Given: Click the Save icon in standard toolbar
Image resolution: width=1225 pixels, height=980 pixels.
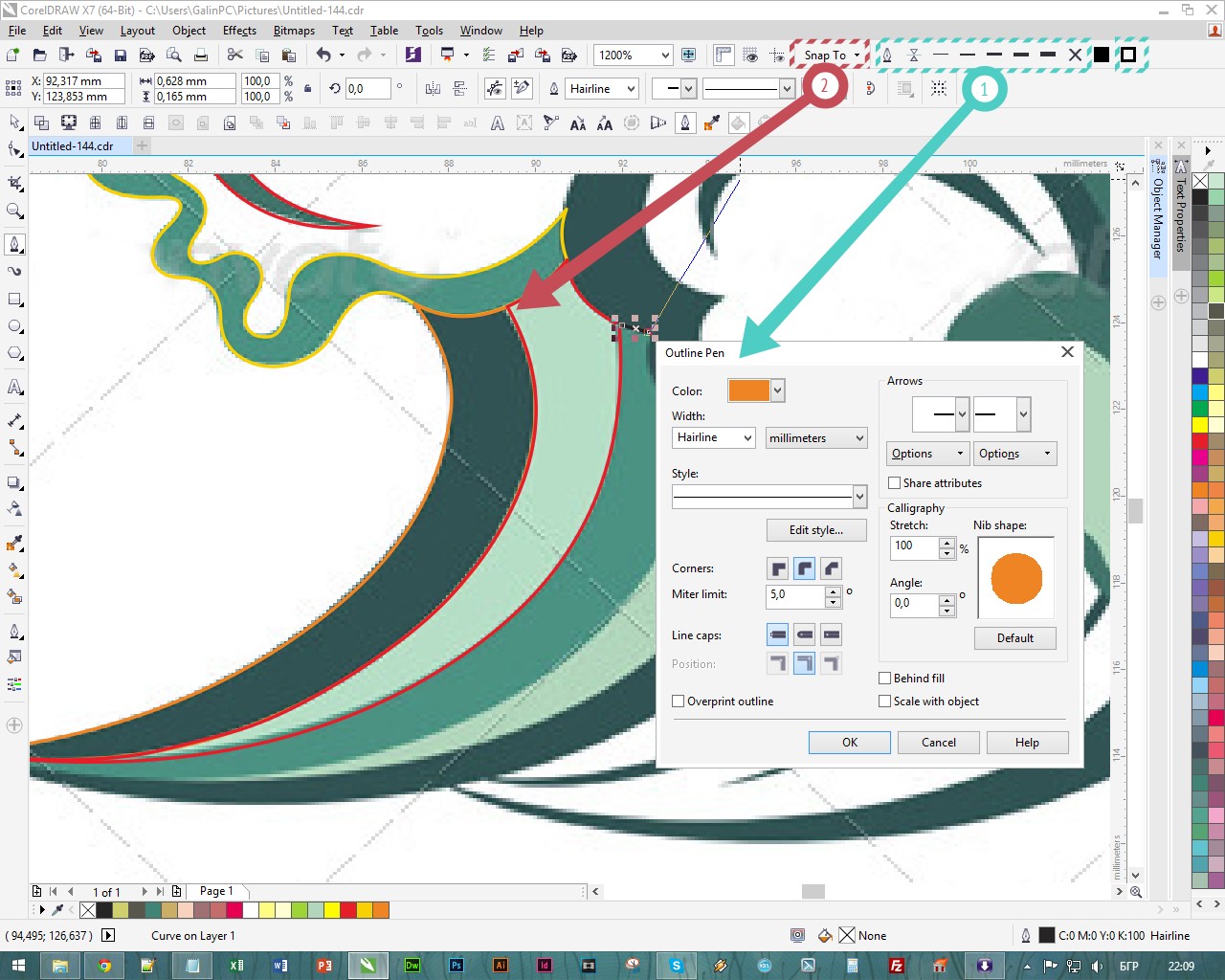Looking at the screenshot, I should coord(121,56).
